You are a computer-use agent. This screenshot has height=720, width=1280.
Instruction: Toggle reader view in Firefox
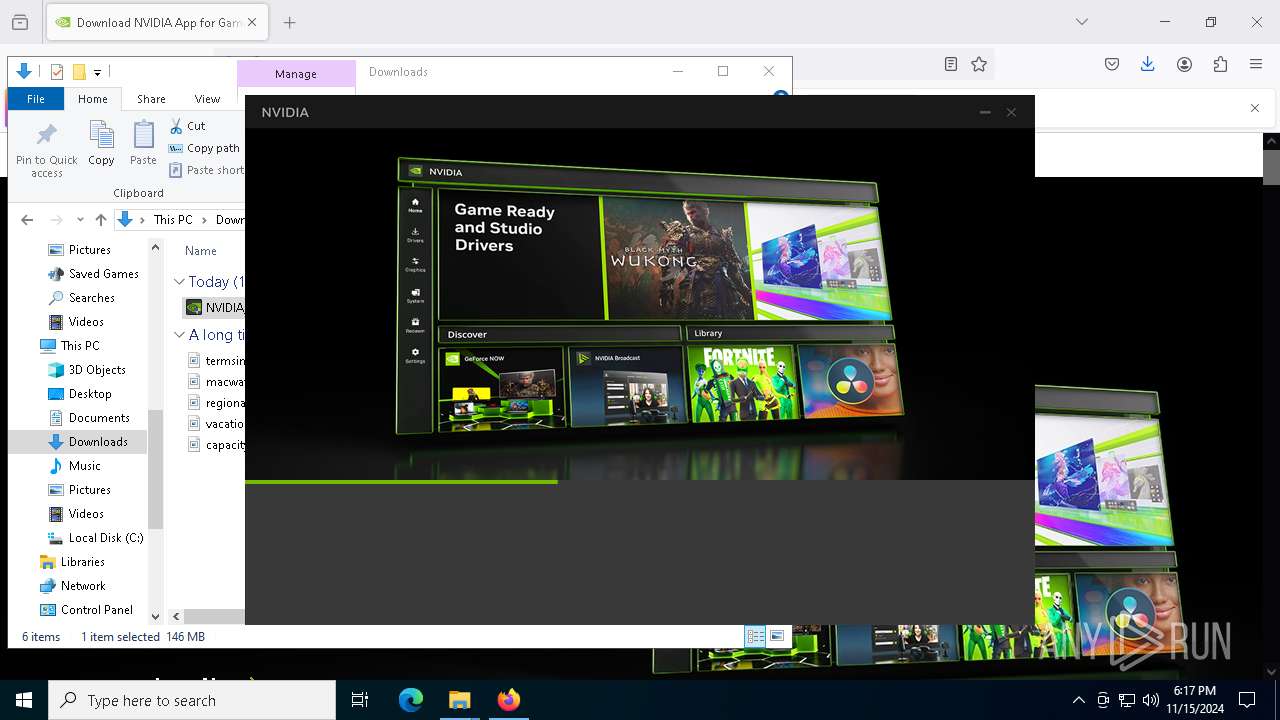(951, 64)
